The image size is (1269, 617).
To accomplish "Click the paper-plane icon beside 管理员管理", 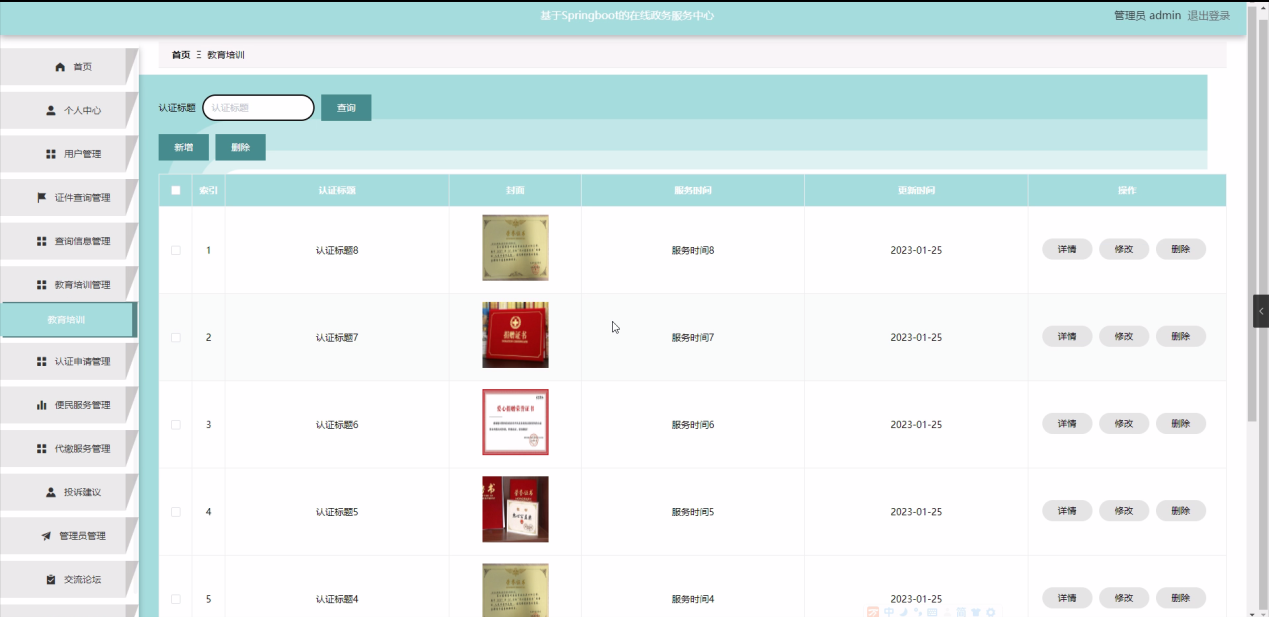I will [x=45, y=535].
